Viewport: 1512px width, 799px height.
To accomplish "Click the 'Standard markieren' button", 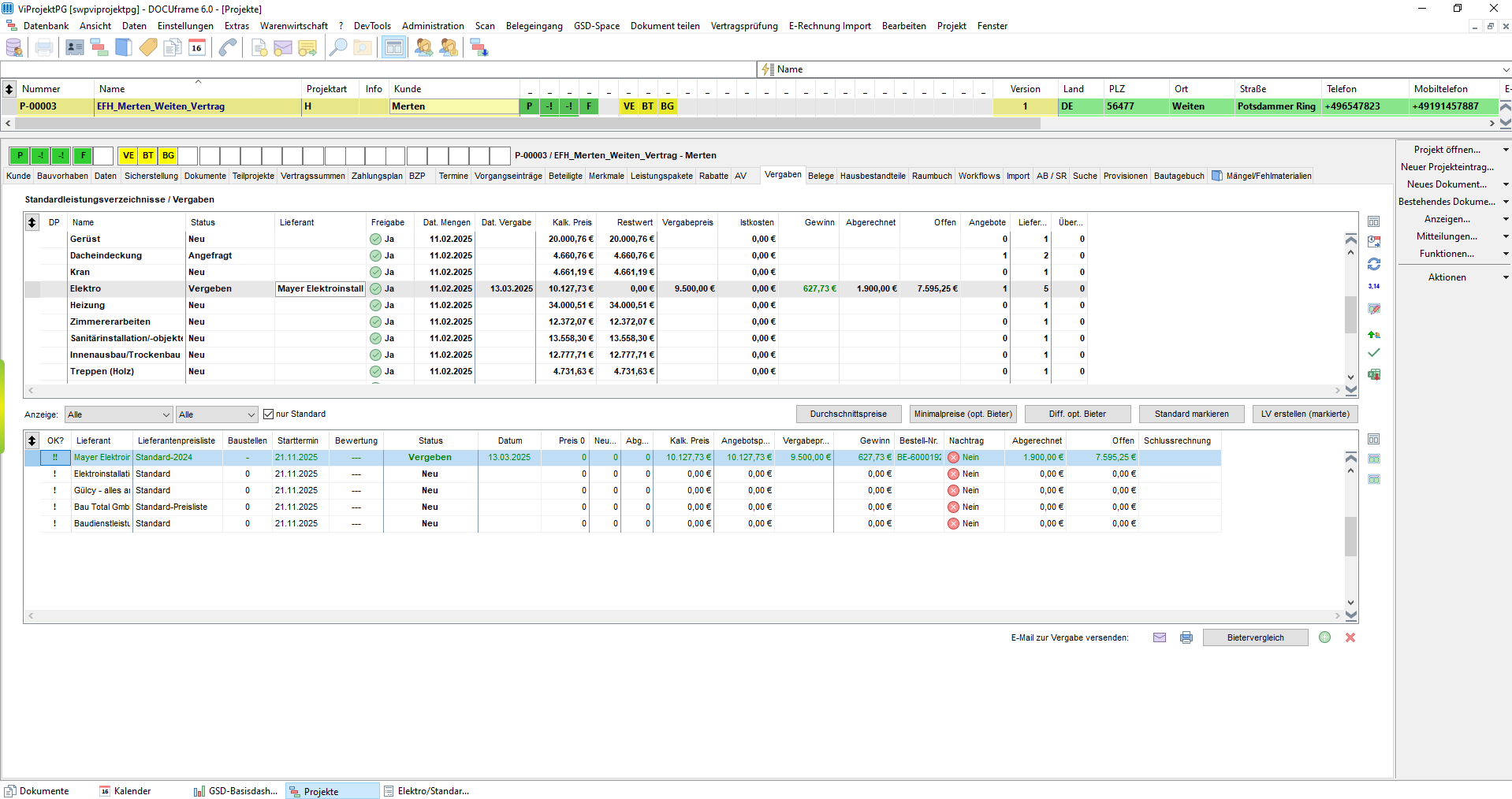I will (x=1192, y=414).
